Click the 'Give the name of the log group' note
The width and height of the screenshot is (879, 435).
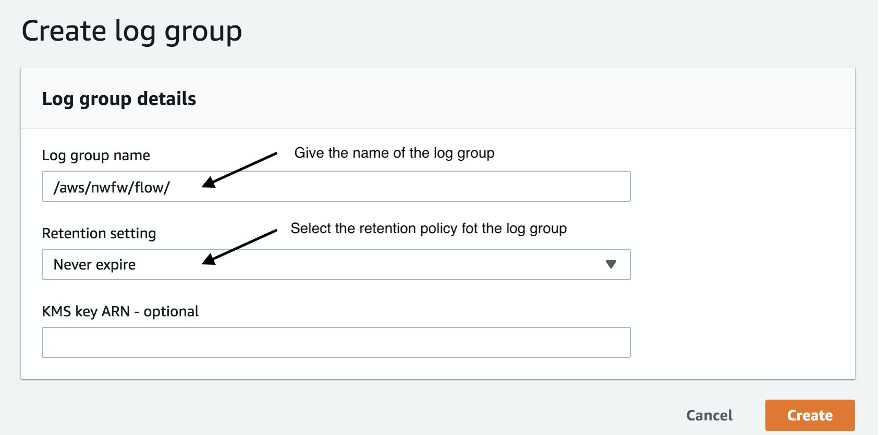[394, 153]
